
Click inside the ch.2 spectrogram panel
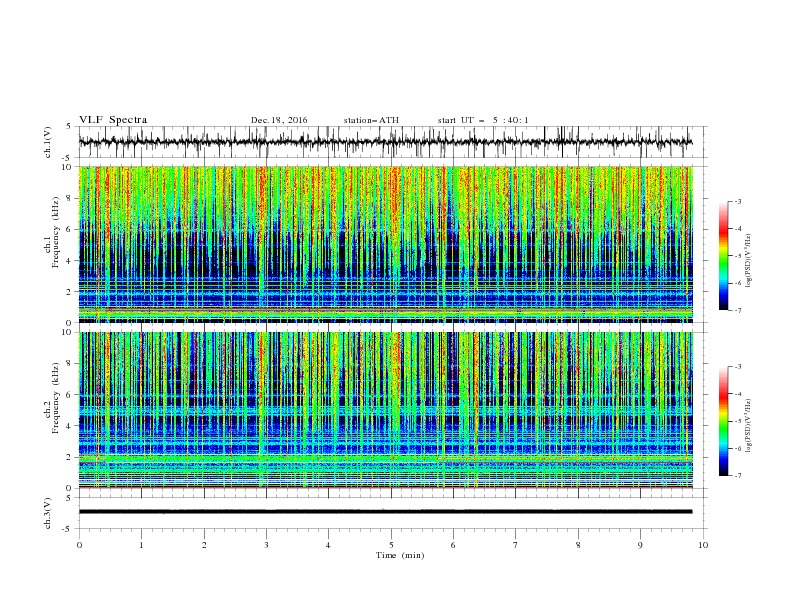coord(385,410)
